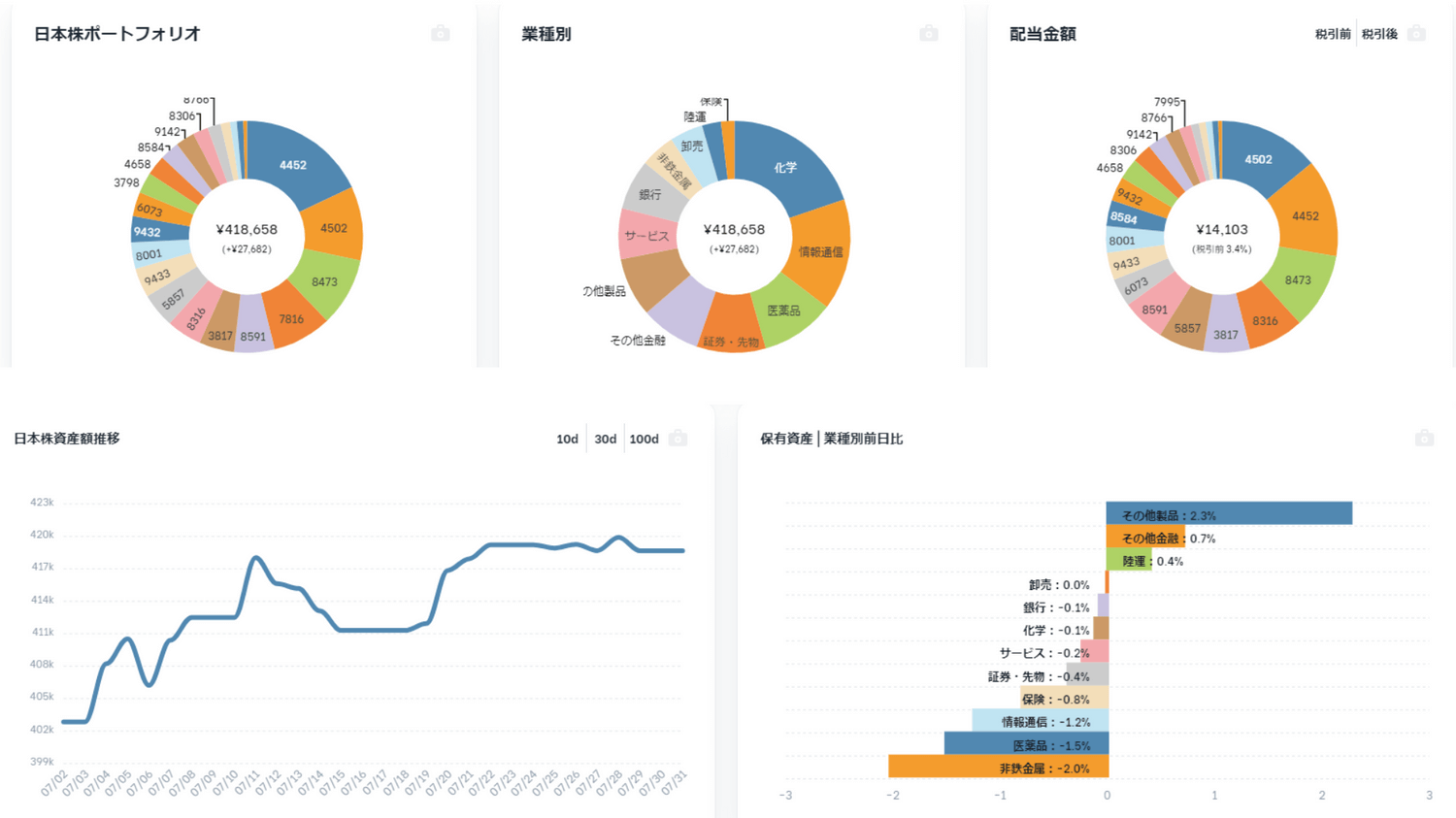Click the 医薬品 -1.5% bar

tap(1026, 744)
